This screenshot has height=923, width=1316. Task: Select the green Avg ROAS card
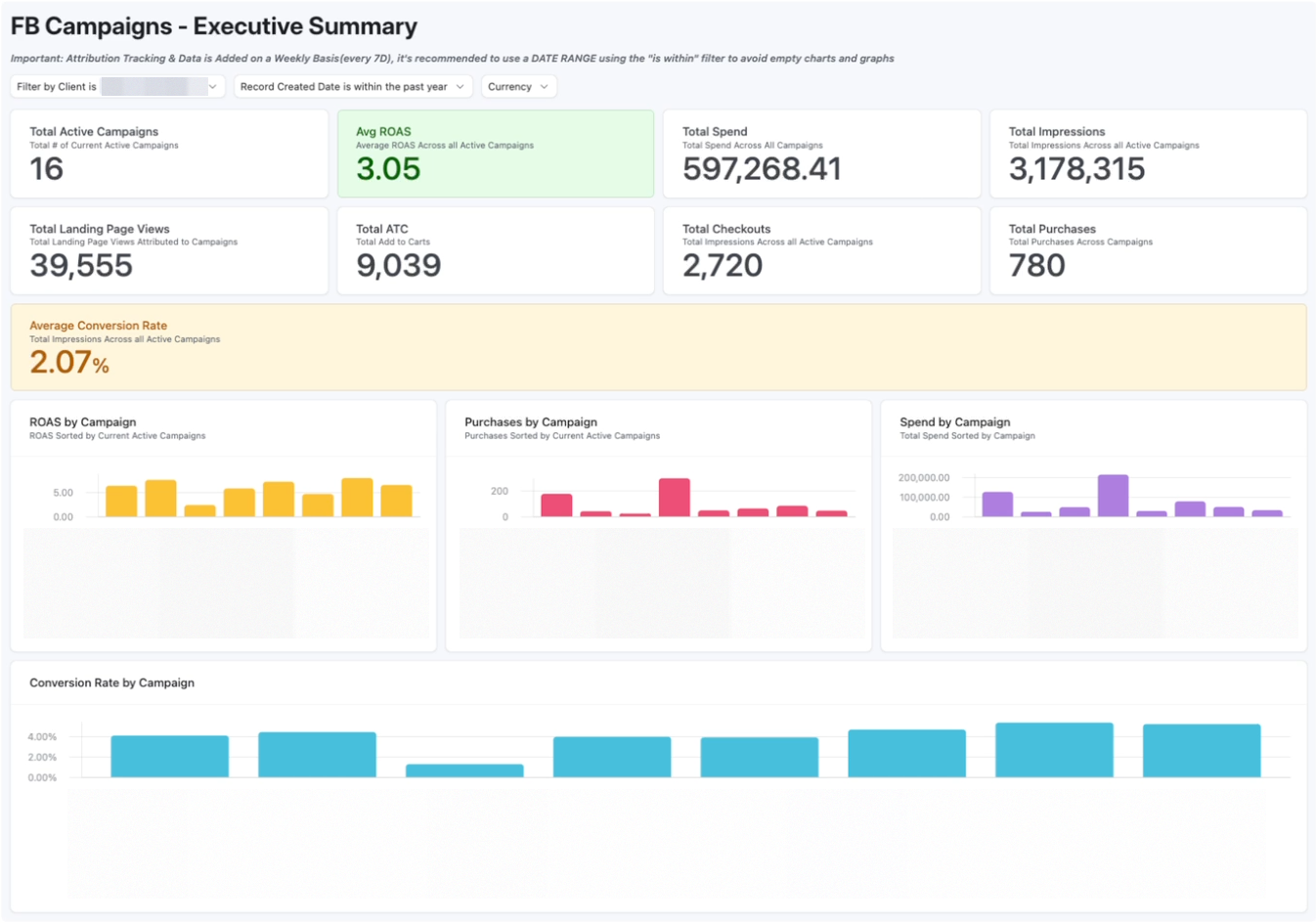[496, 154]
